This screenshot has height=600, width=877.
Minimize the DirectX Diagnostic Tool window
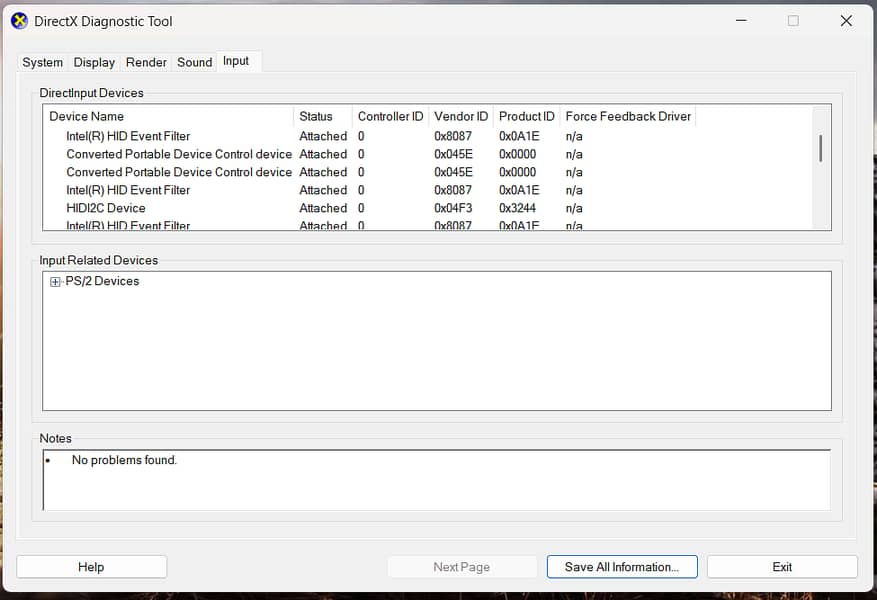(740, 21)
